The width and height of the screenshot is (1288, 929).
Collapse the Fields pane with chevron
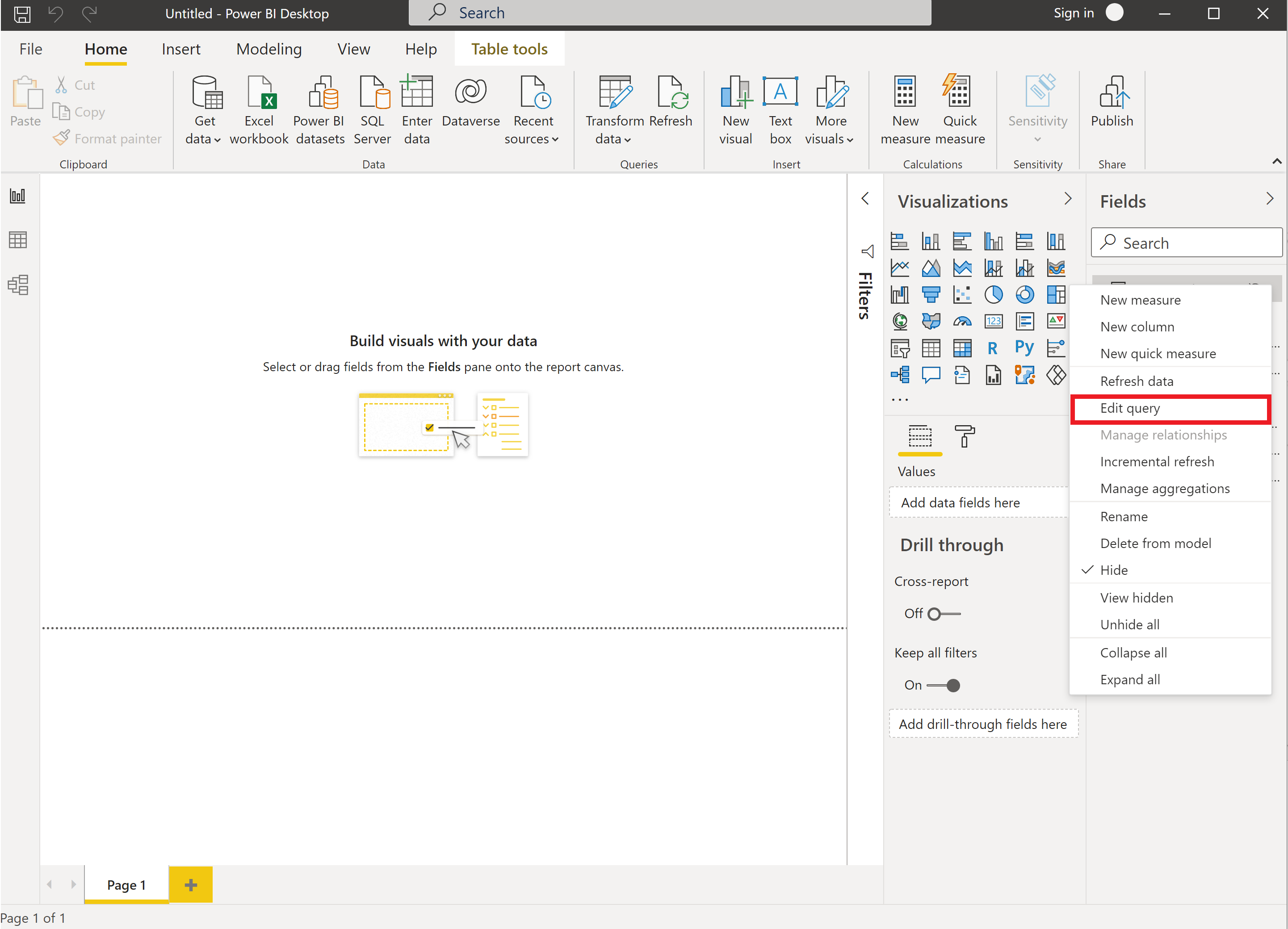tap(1269, 199)
